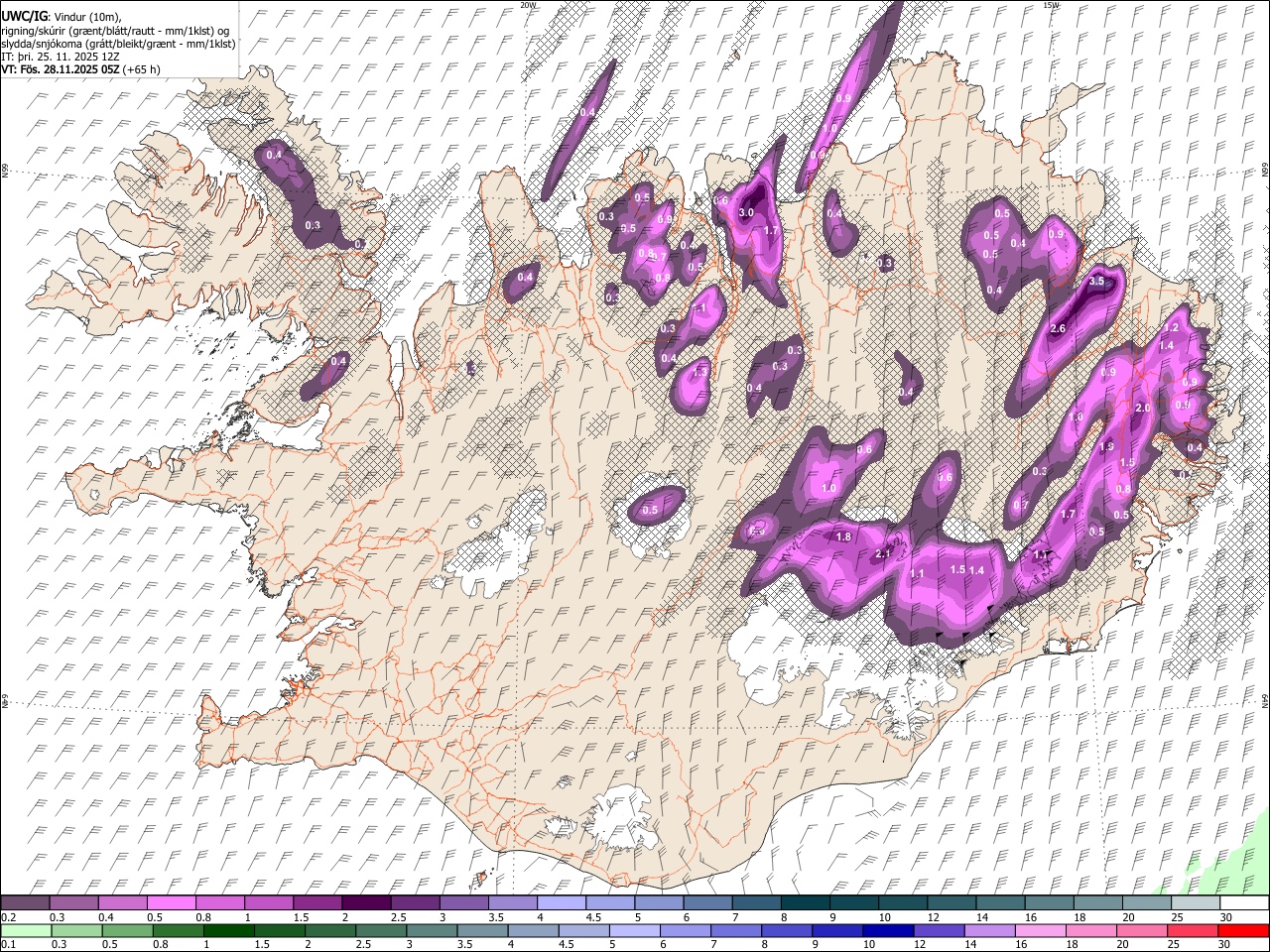Pick the 25 red-pink swatch in rain scale
This screenshot has width=1270, height=952.
coord(1193,930)
